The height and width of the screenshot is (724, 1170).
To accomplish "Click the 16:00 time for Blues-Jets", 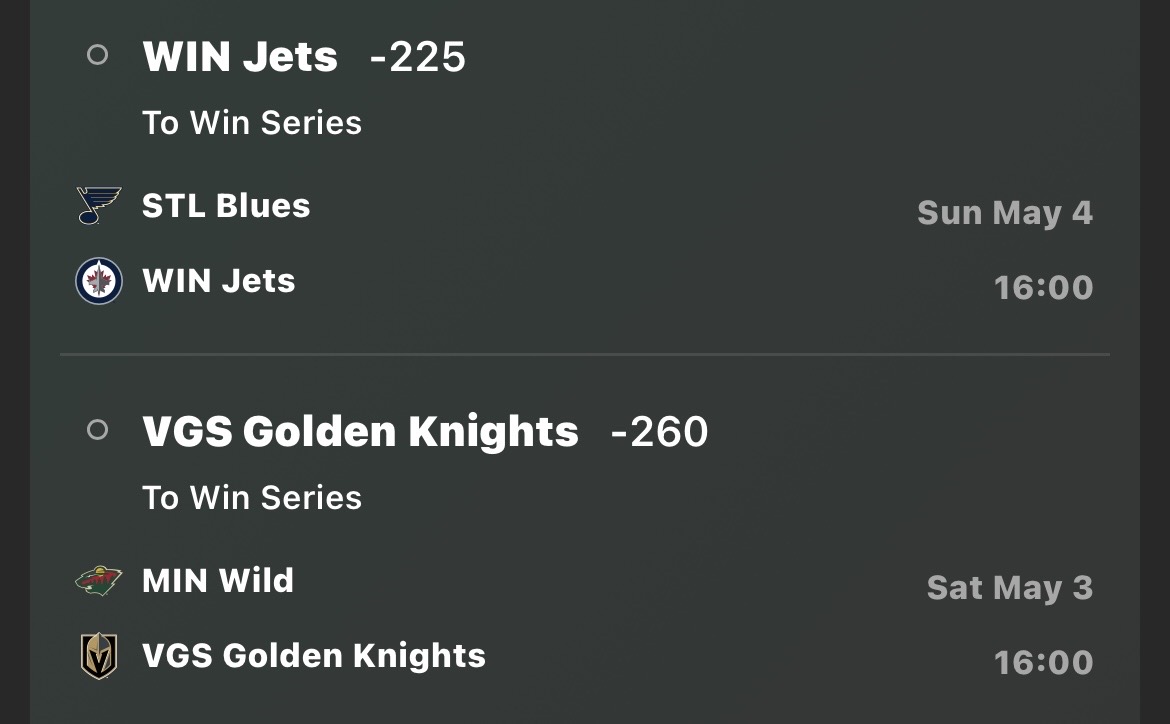I will (1044, 287).
